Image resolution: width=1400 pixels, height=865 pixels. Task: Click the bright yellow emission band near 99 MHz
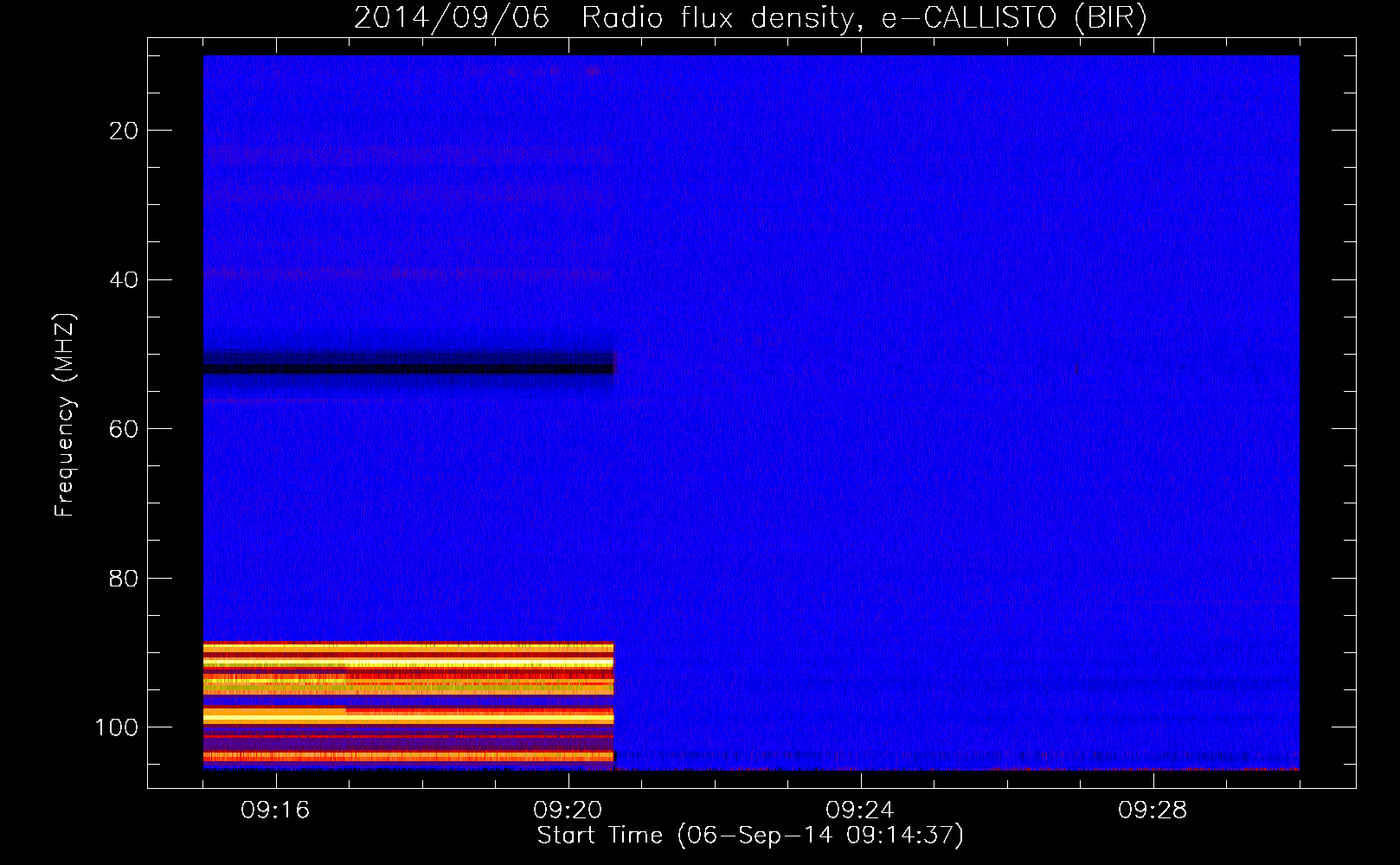tap(408, 716)
